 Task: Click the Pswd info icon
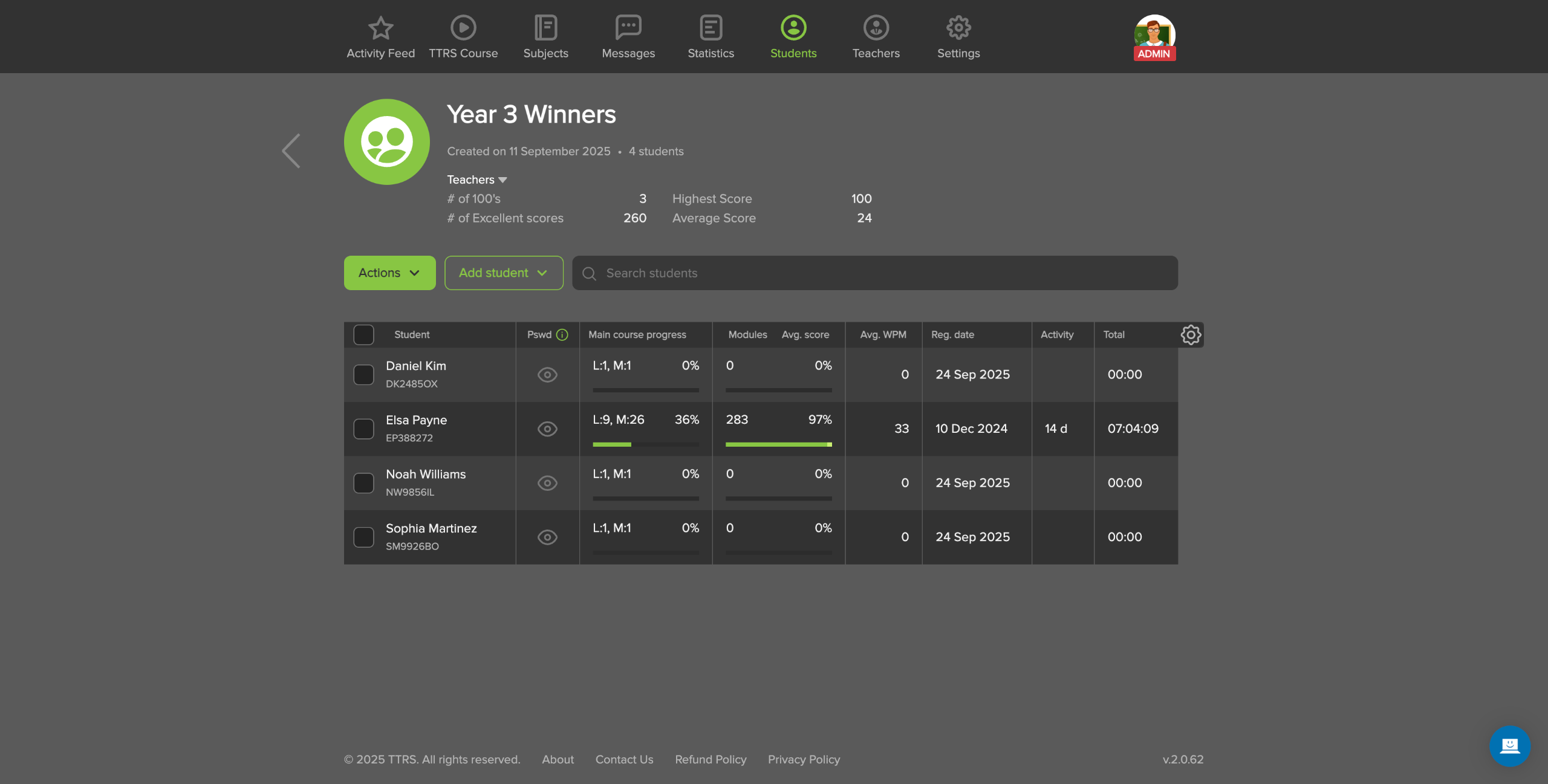pyautogui.click(x=562, y=335)
